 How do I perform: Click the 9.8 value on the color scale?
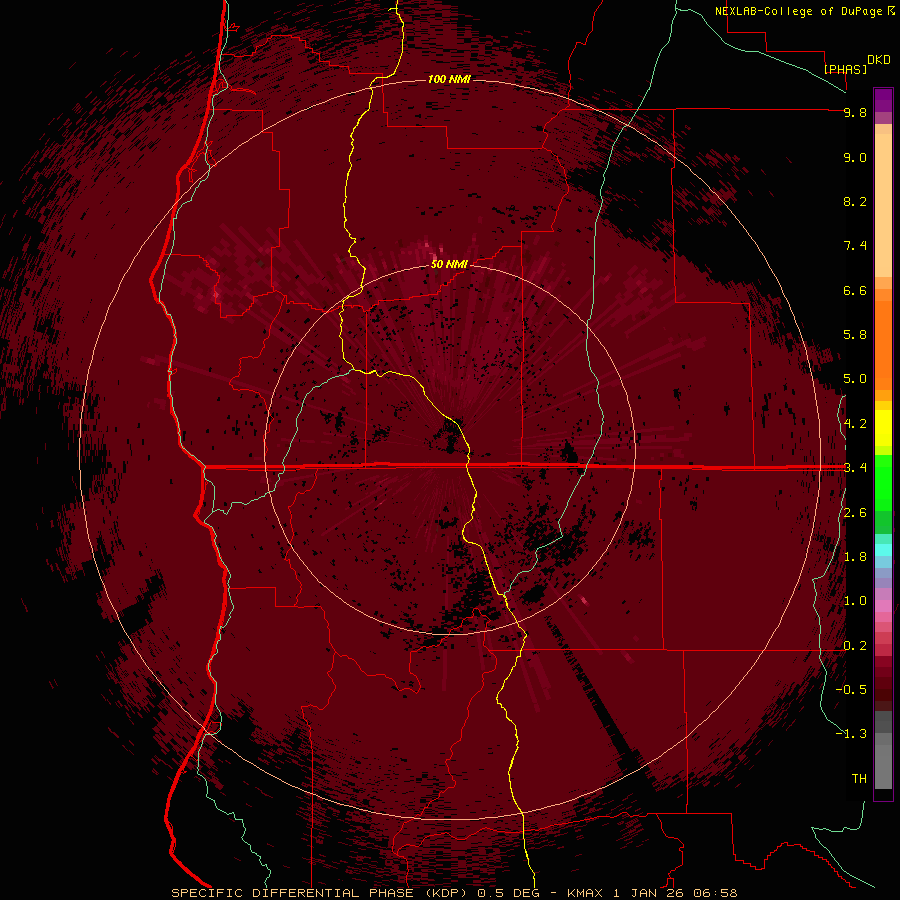pos(855,112)
